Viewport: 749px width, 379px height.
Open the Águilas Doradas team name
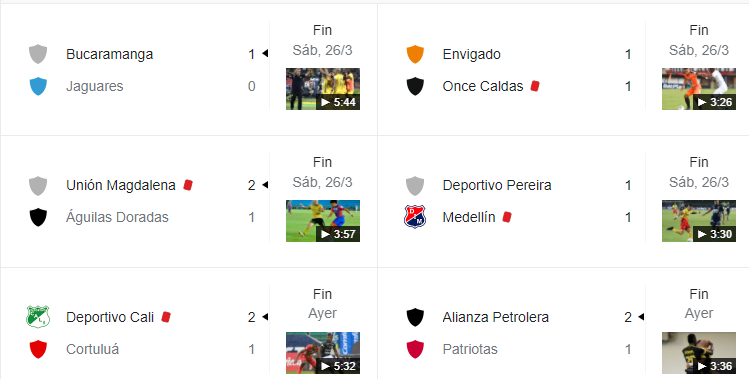point(117,217)
